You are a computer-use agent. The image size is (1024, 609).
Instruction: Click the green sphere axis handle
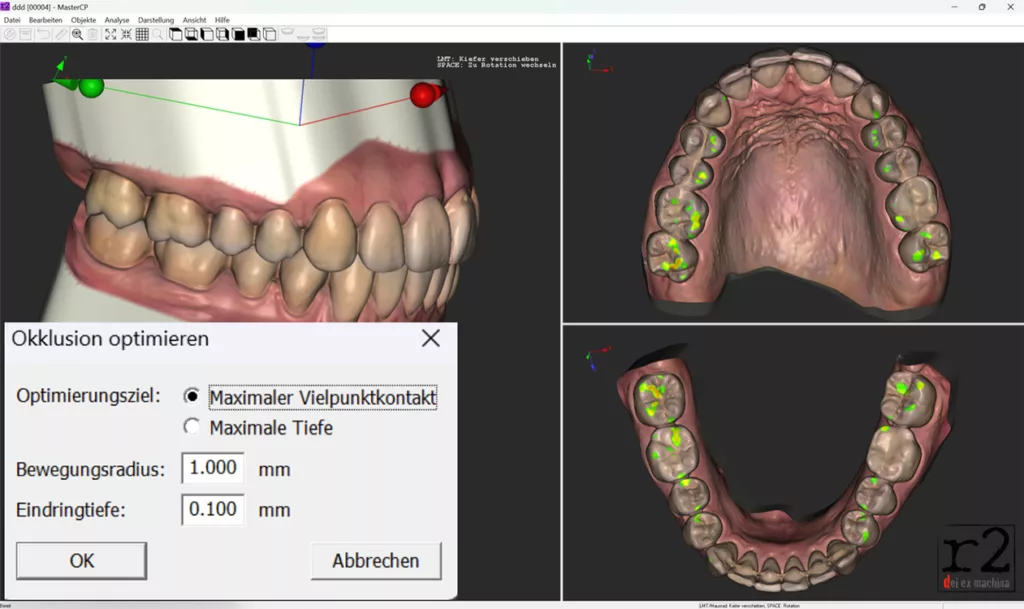click(x=92, y=88)
